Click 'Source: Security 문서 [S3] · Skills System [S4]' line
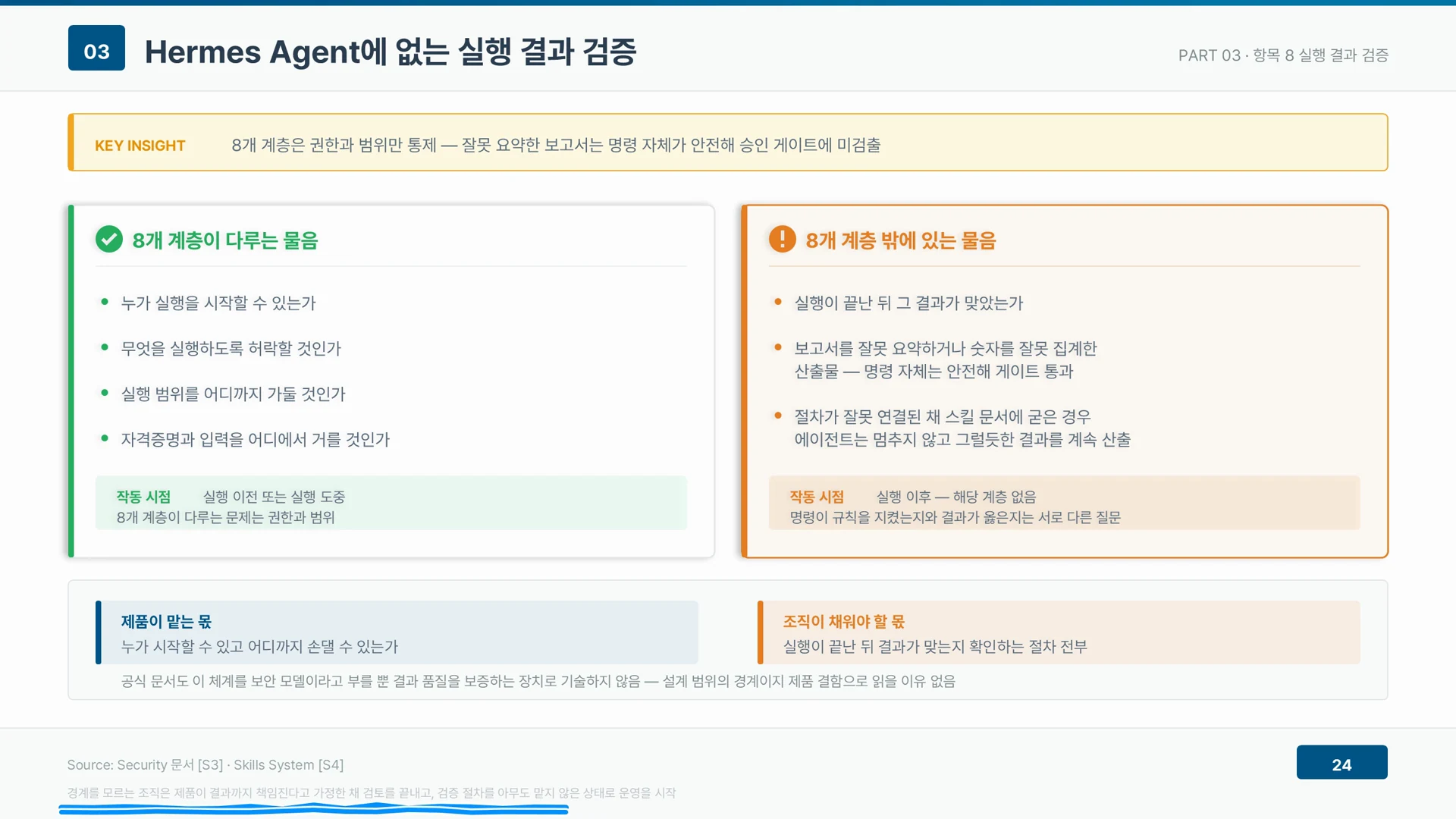The width and height of the screenshot is (1456, 819). click(205, 764)
